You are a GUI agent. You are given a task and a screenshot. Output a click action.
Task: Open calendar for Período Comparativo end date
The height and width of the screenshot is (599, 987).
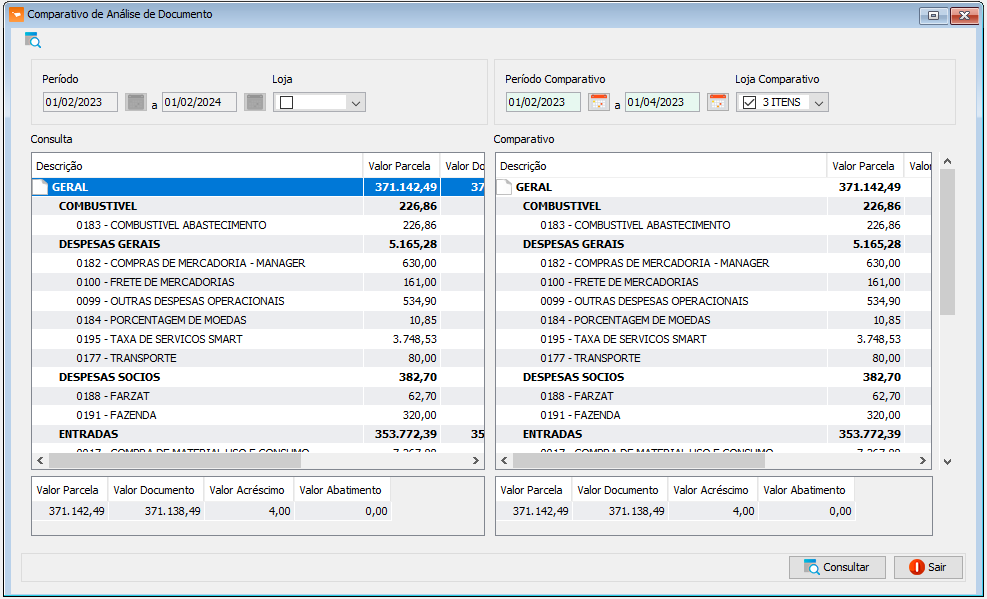(x=718, y=102)
